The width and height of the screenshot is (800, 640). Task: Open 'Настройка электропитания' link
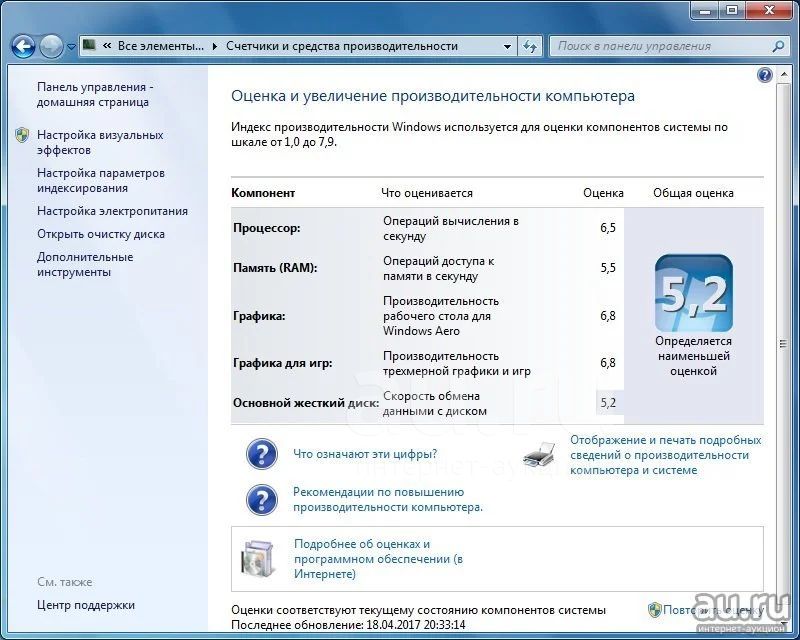(x=112, y=211)
